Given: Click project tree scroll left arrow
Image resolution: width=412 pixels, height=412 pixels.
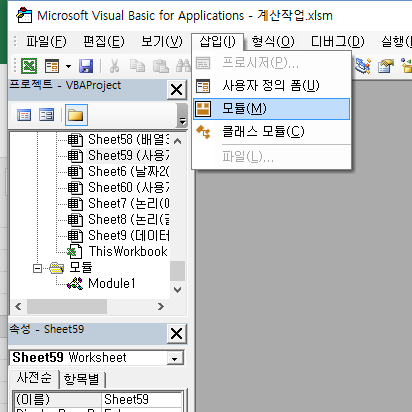Looking at the screenshot, I should [x=18, y=306].
